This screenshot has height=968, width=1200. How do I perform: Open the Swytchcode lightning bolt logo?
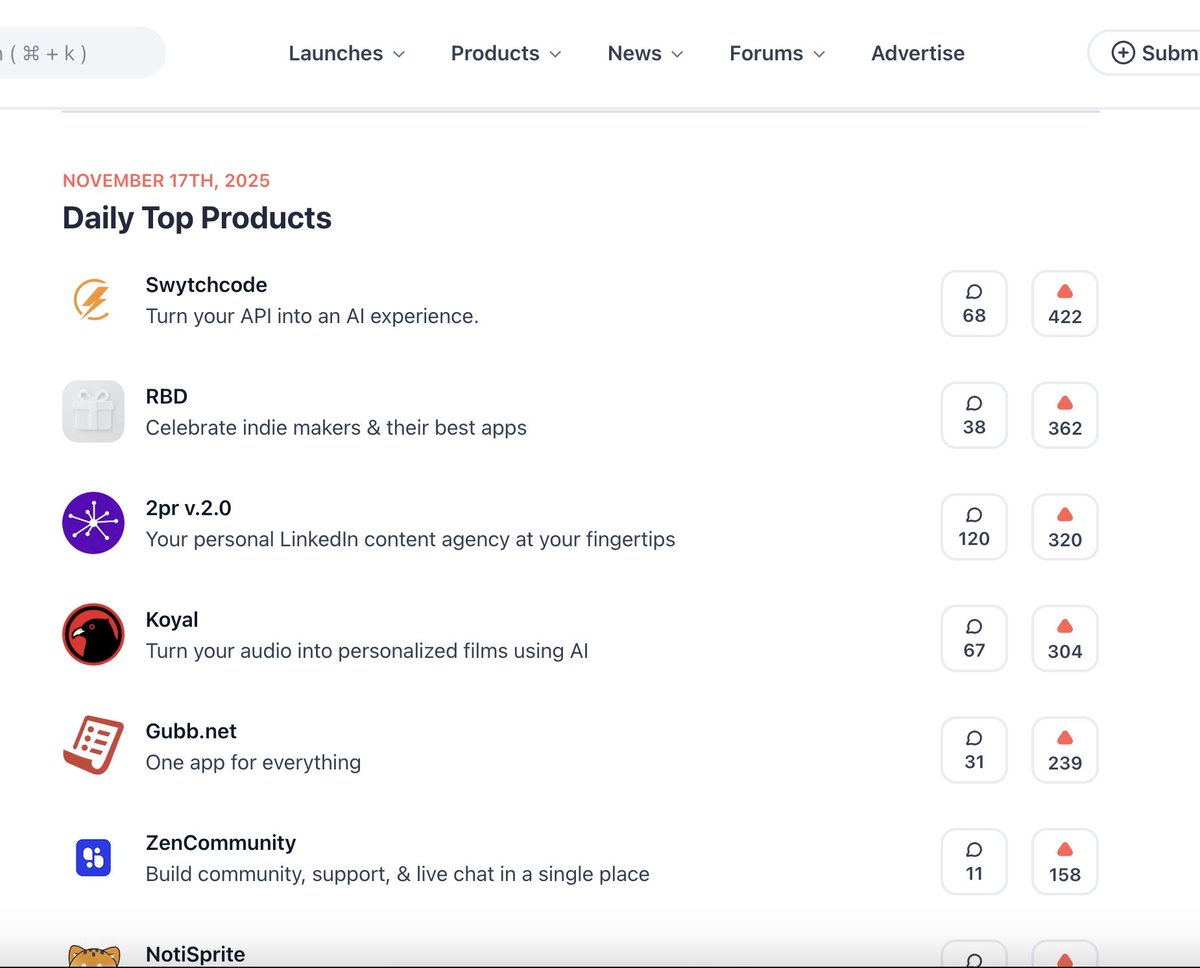pyautogui.click(x=93, y=300)
